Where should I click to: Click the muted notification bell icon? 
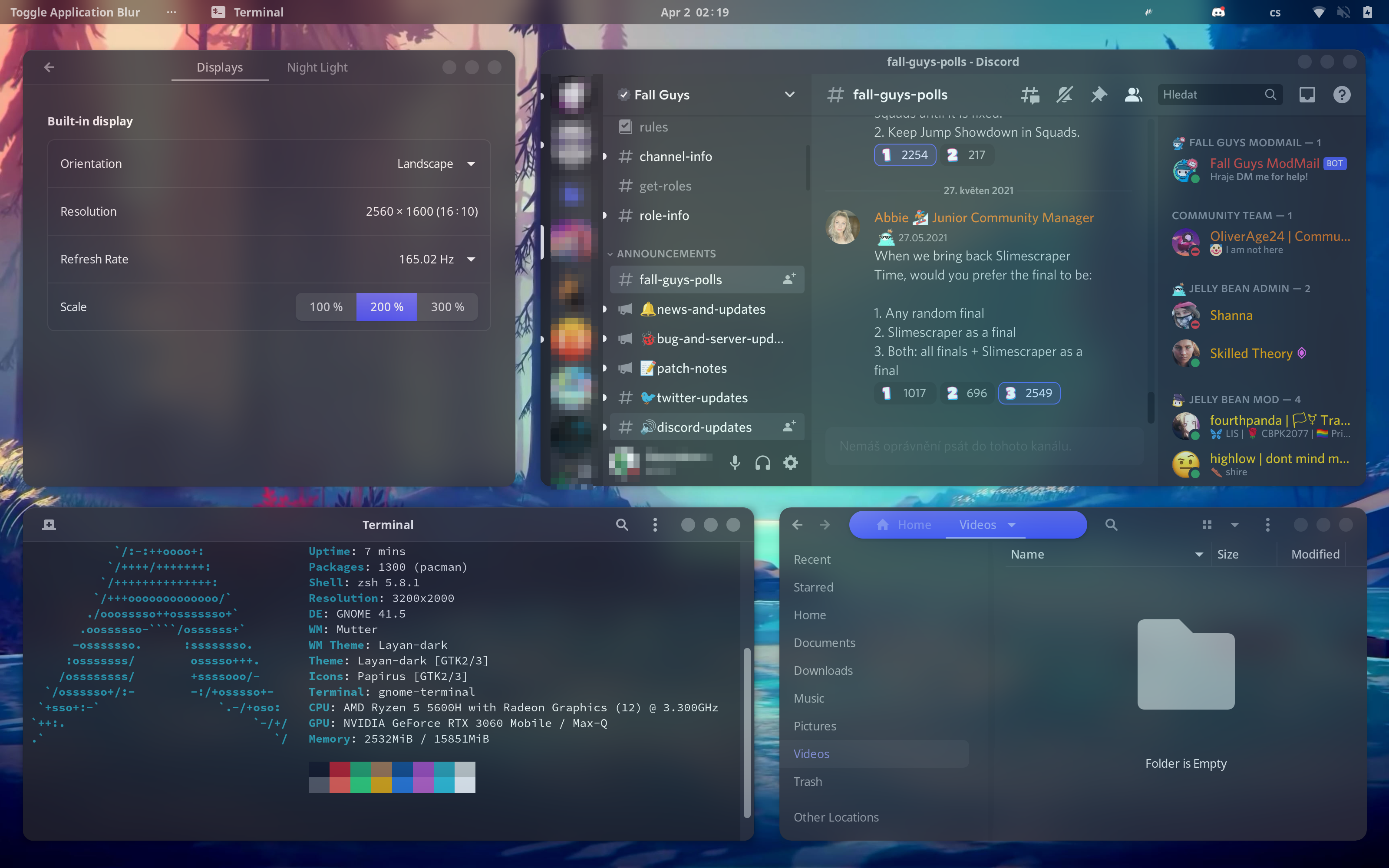pos(1064,95)
